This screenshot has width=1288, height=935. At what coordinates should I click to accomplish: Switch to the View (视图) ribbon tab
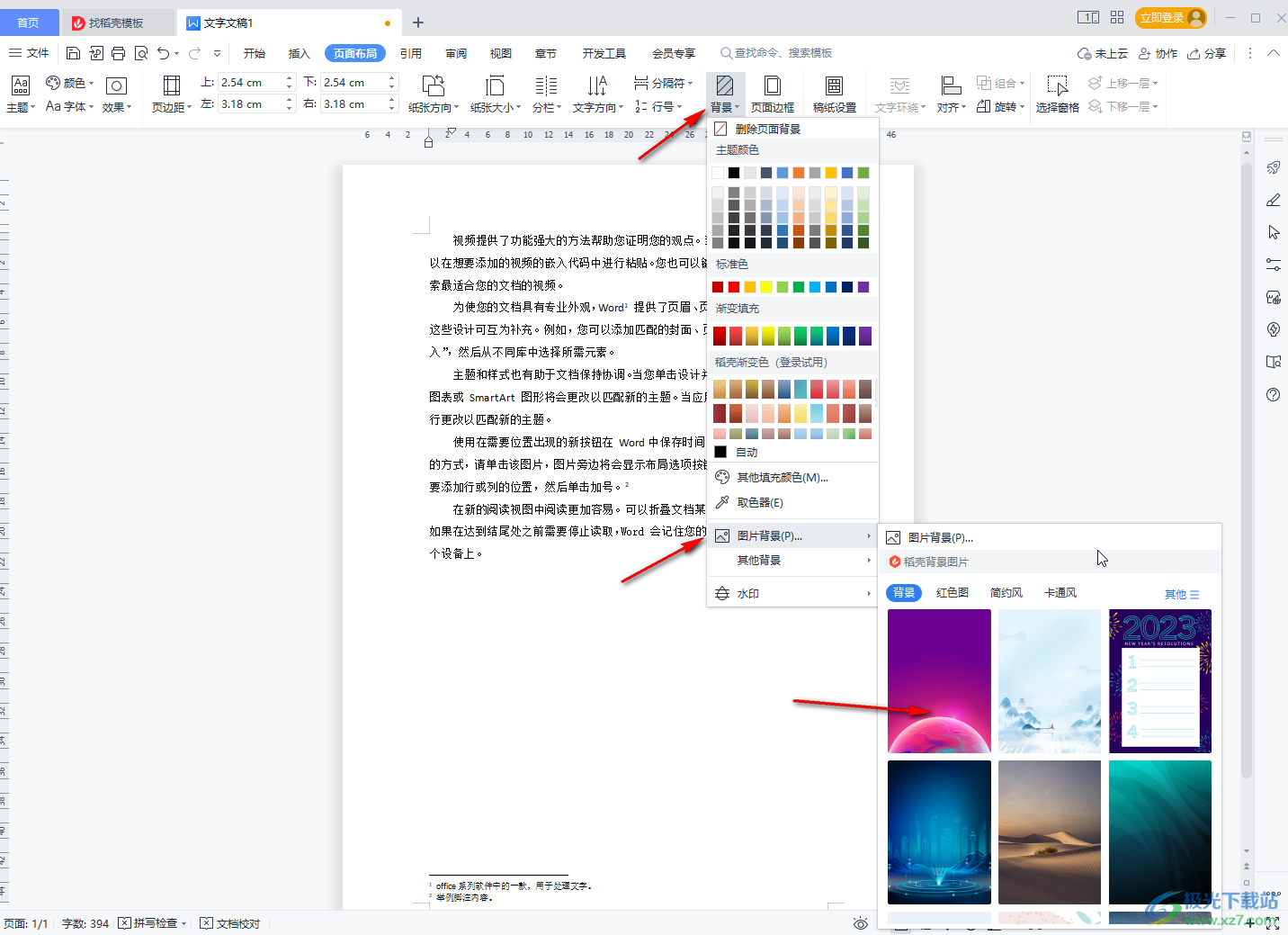(501, 53)
